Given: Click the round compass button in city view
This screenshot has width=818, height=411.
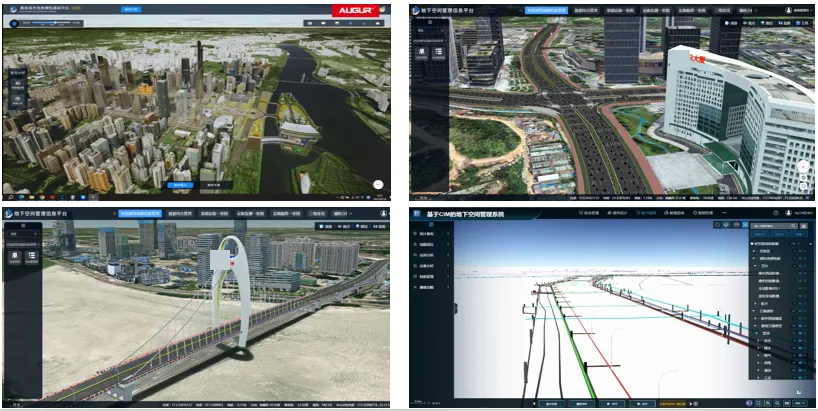Looking at the screenshot, I should point(379,184).
